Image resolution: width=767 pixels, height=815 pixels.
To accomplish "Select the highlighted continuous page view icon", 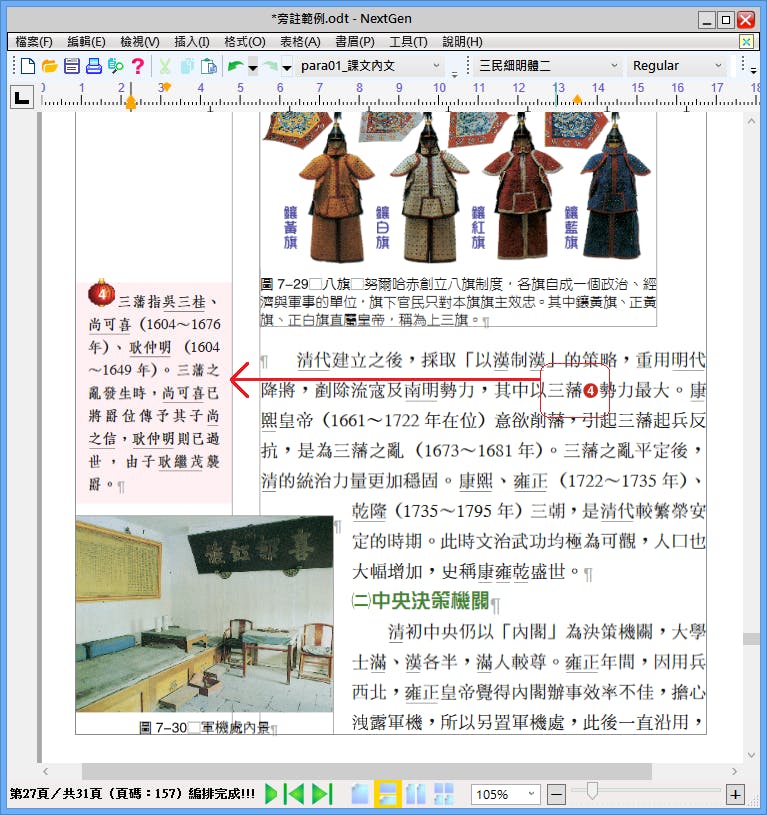I will [x=388, y=794].
